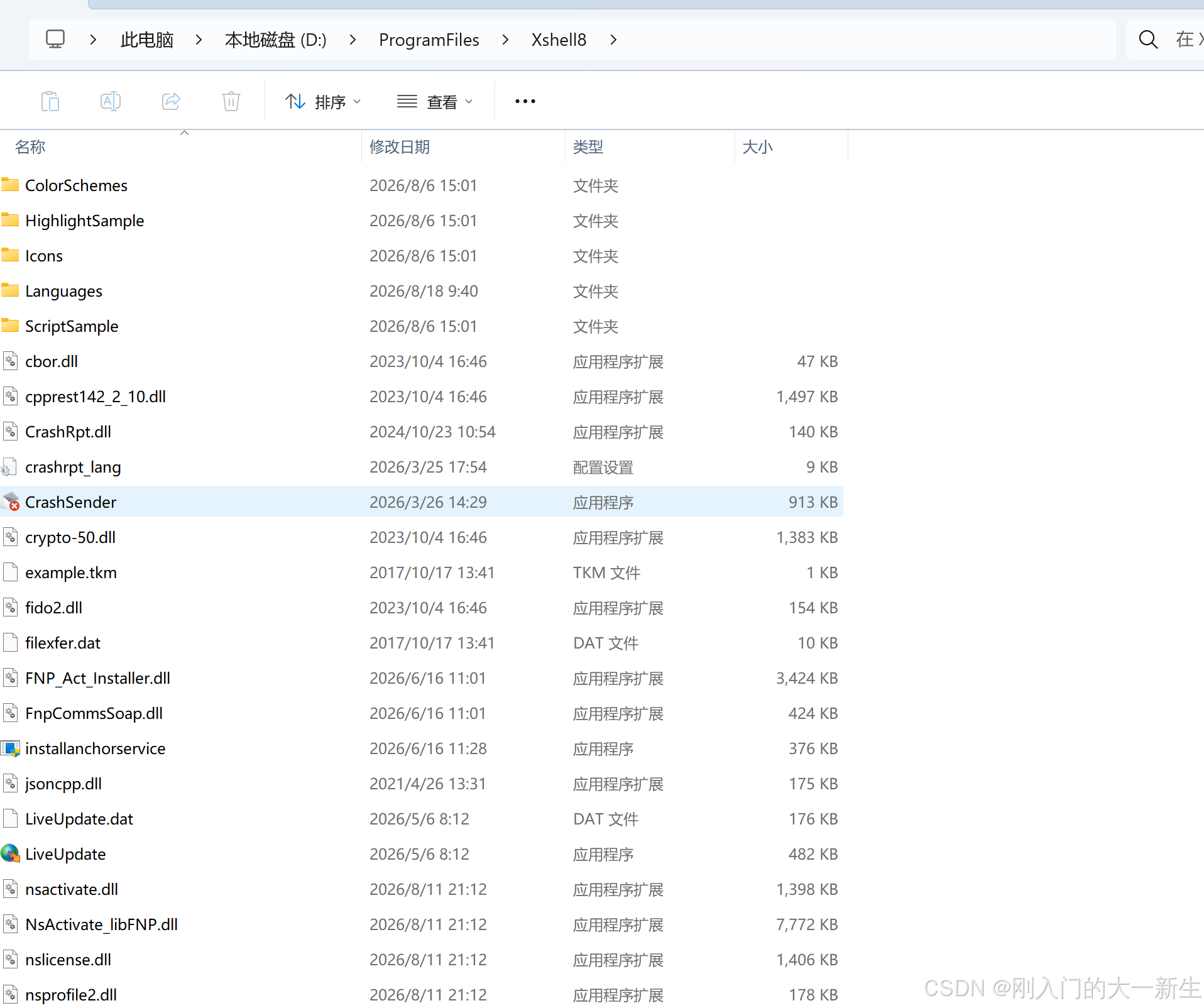
Task: Open the 排序 sort dropdown
Action: tap(323, 101)
